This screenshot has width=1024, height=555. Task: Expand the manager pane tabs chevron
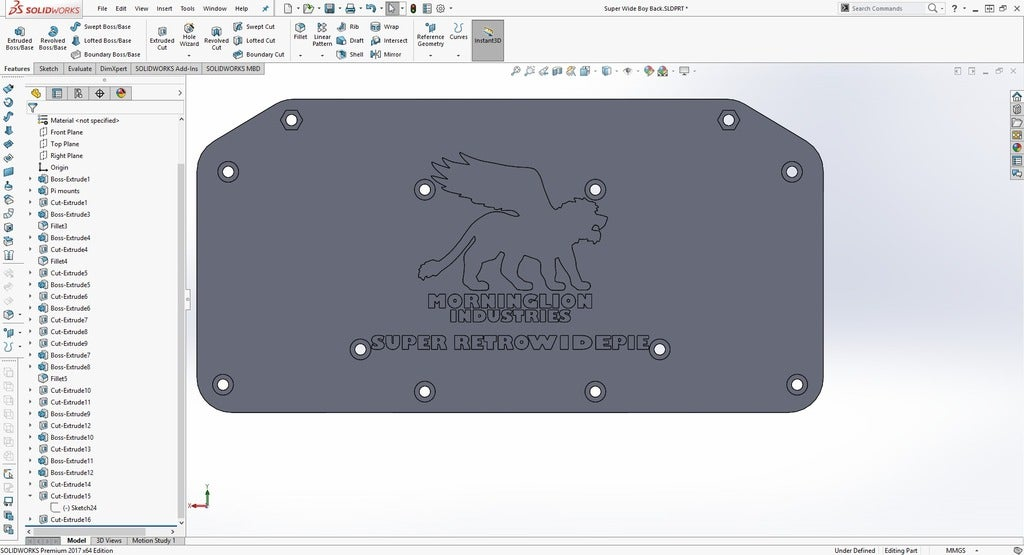click(180, 93)
